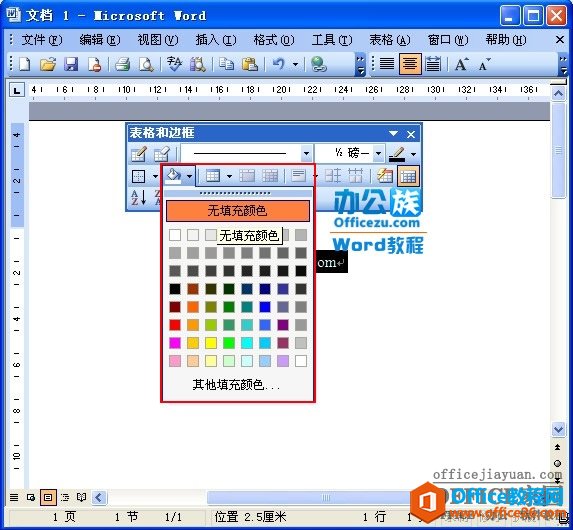Select the Draw Table pencil tool
Viewport: 573px width, 530px height.
coord(138,154)
